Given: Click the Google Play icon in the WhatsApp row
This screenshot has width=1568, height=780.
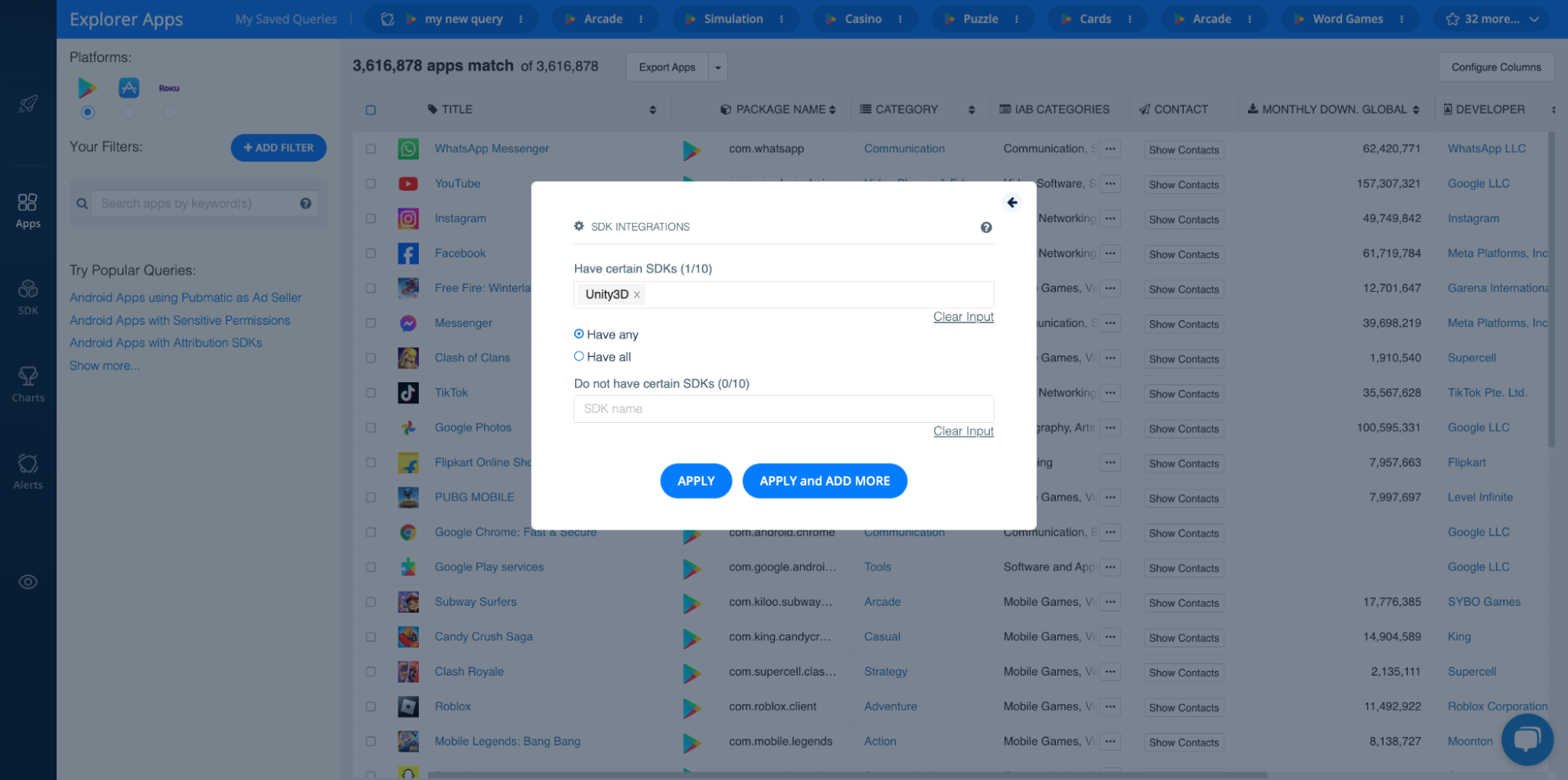Looking at the screenshot, I should 691,150.
